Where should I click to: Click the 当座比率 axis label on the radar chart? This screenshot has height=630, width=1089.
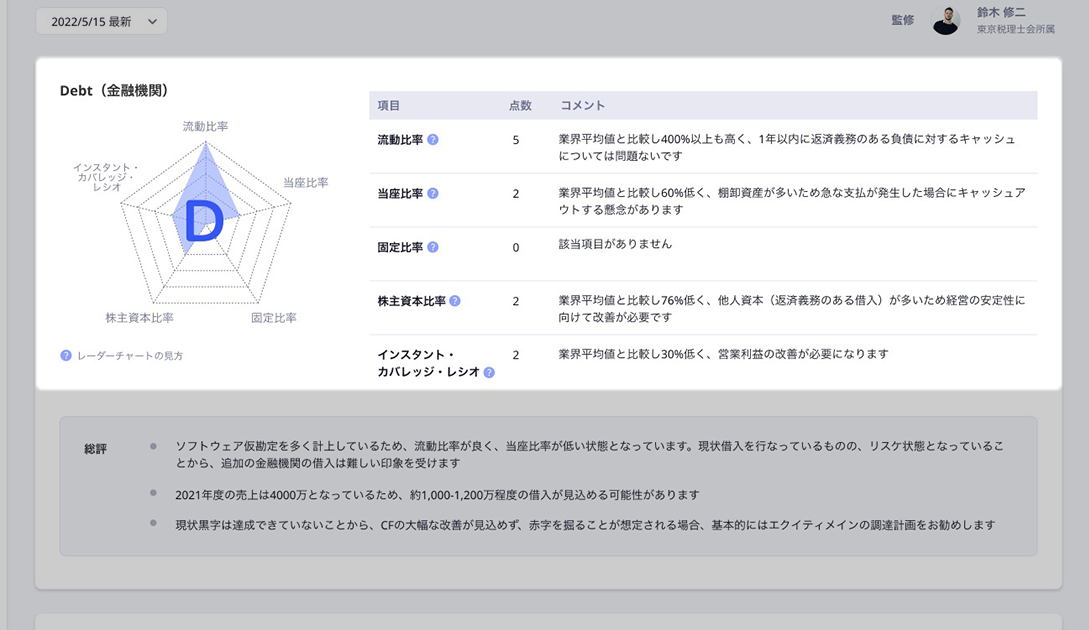(x=305, y=183)
